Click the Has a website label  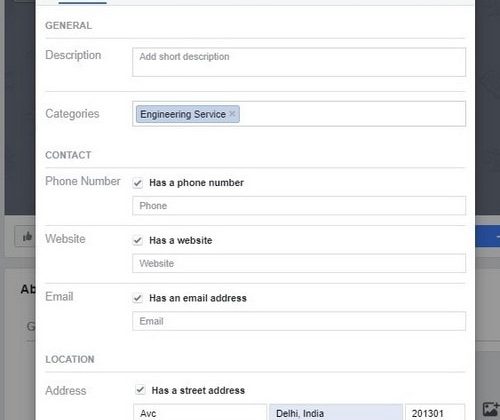(181, 240)
